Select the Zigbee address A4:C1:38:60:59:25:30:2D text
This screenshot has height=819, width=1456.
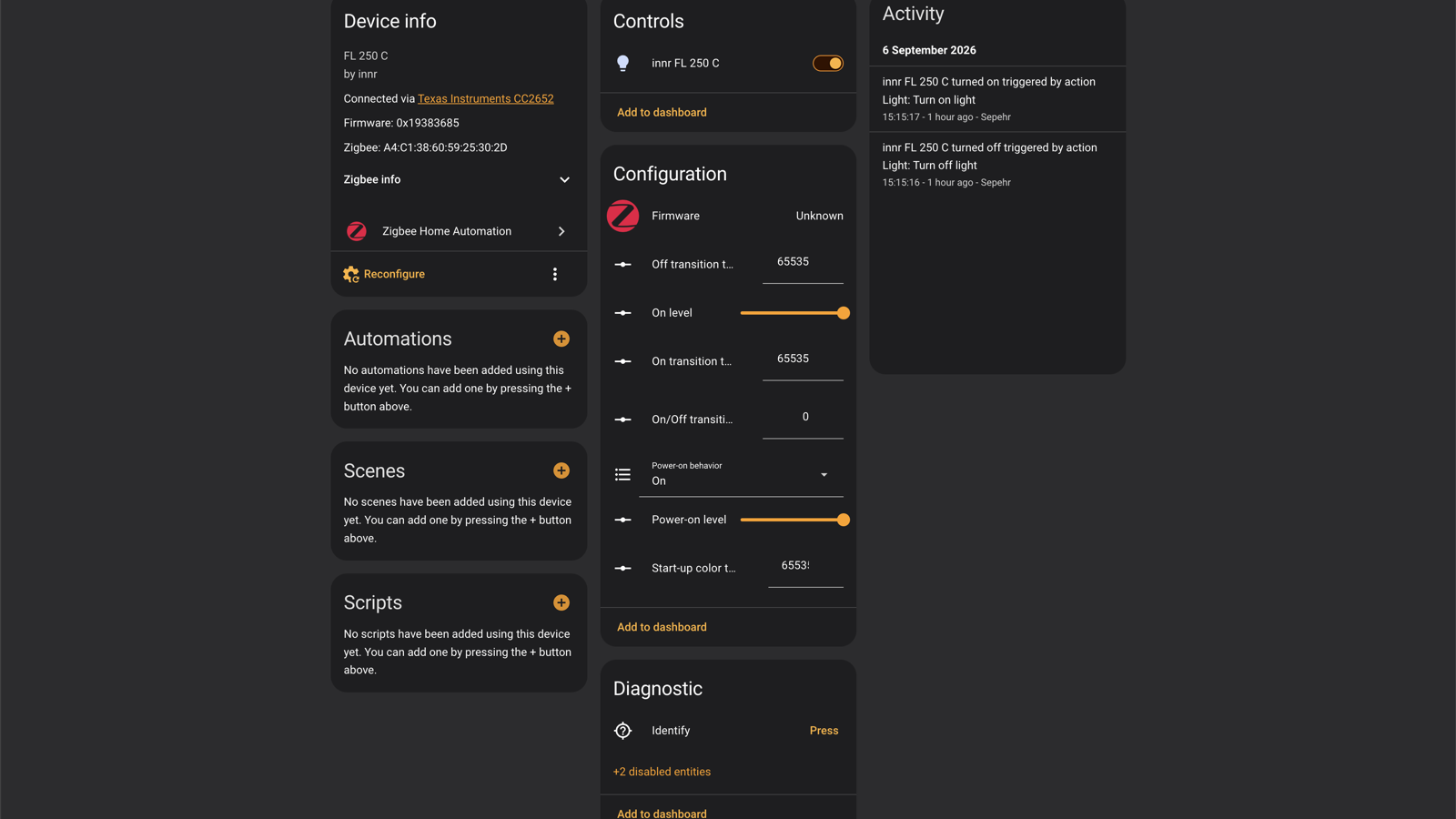pyautogui.click(x=445, y=147)
